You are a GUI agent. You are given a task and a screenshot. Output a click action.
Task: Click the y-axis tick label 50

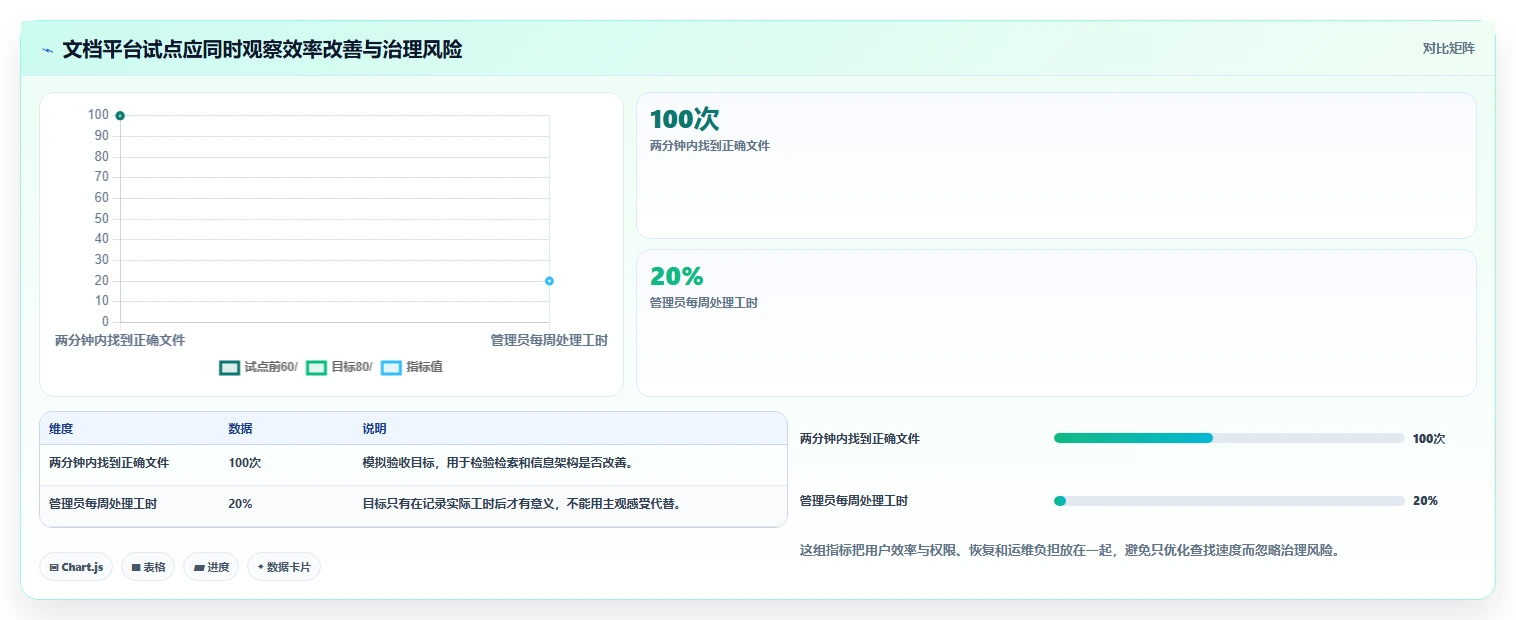102,219
